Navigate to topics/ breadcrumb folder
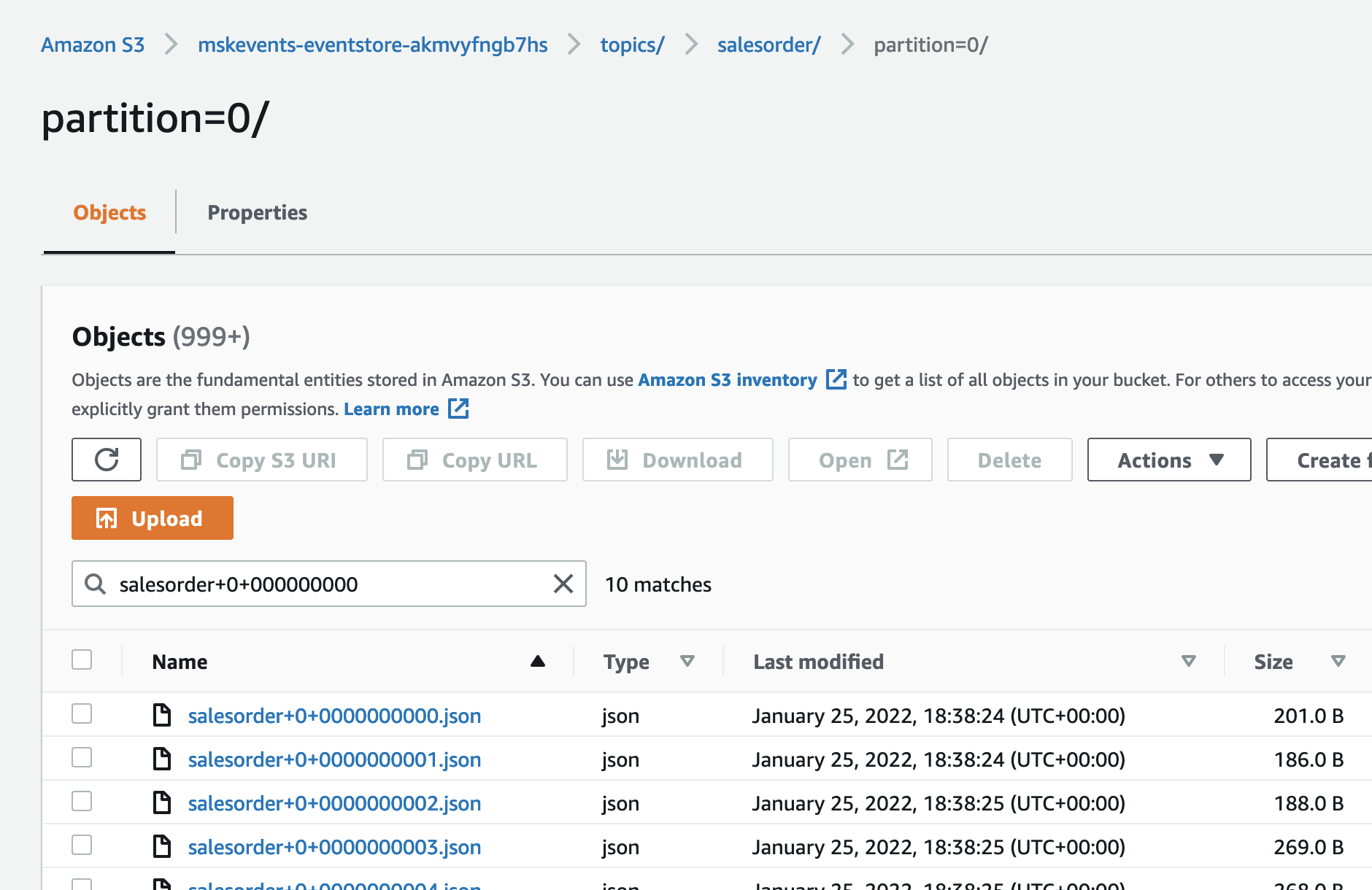 point(632,44)
